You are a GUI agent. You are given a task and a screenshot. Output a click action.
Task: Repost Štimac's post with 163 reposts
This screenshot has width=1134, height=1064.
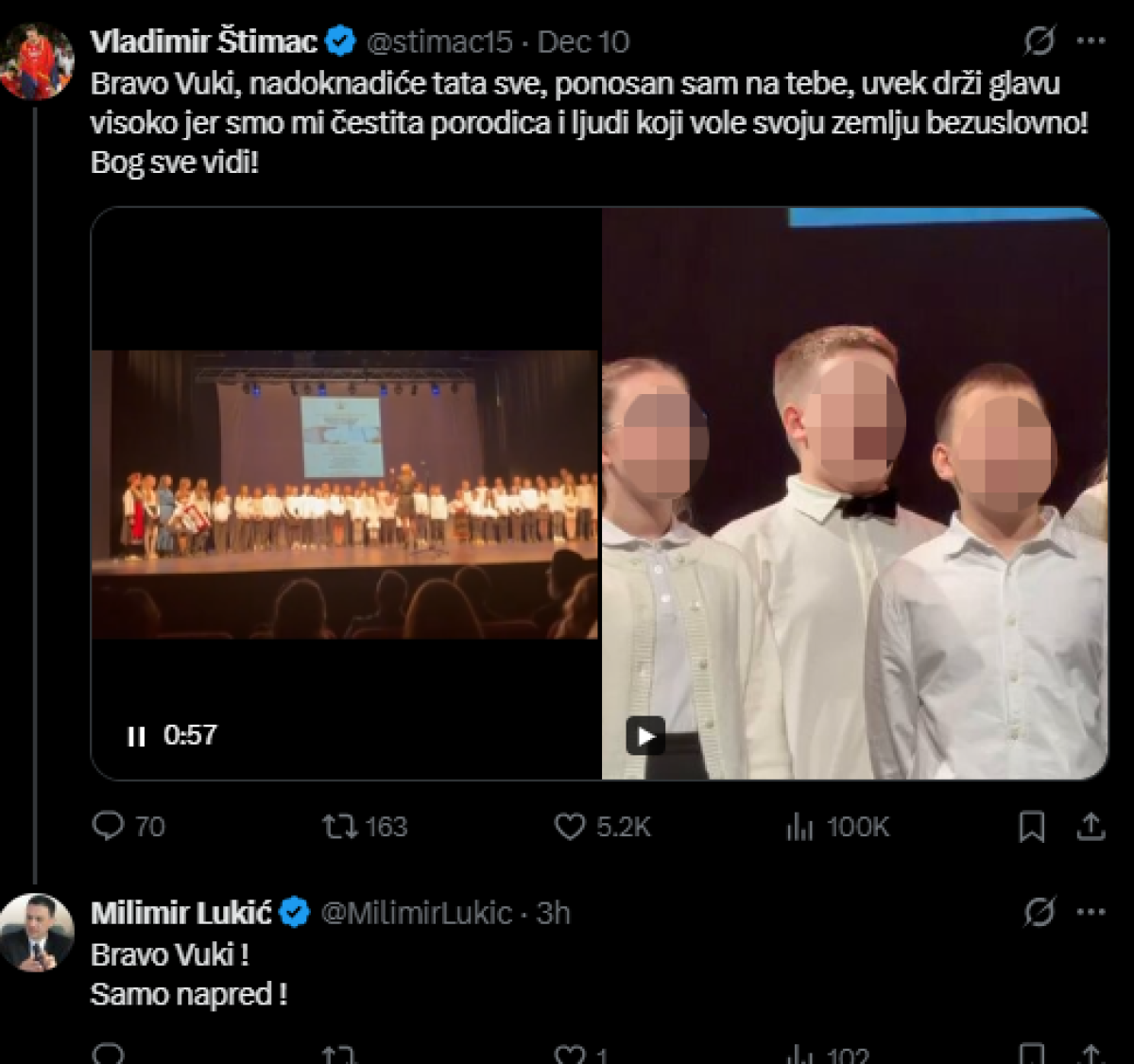point(340,827)
